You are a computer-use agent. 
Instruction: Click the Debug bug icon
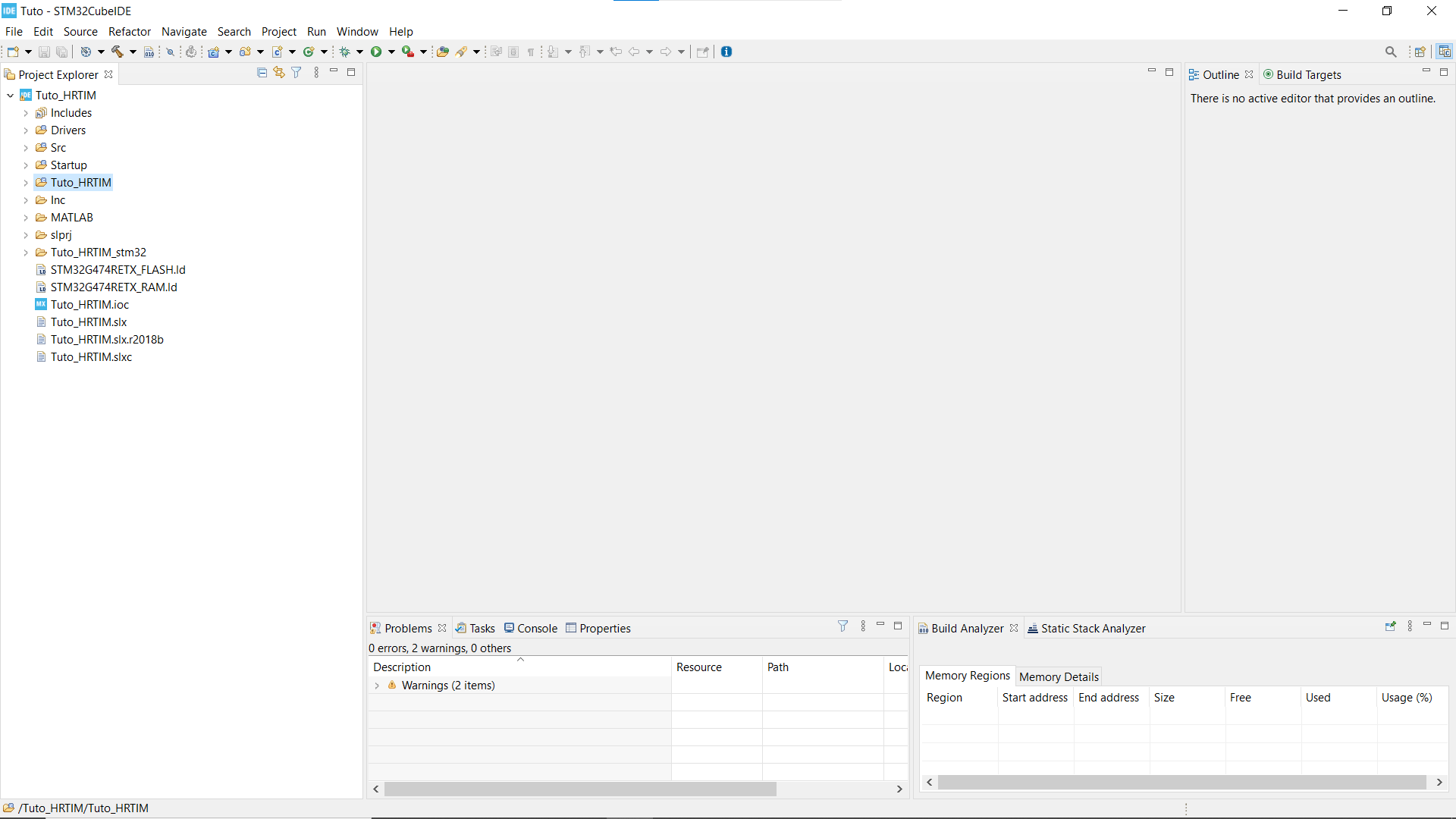tap(345, 52)
